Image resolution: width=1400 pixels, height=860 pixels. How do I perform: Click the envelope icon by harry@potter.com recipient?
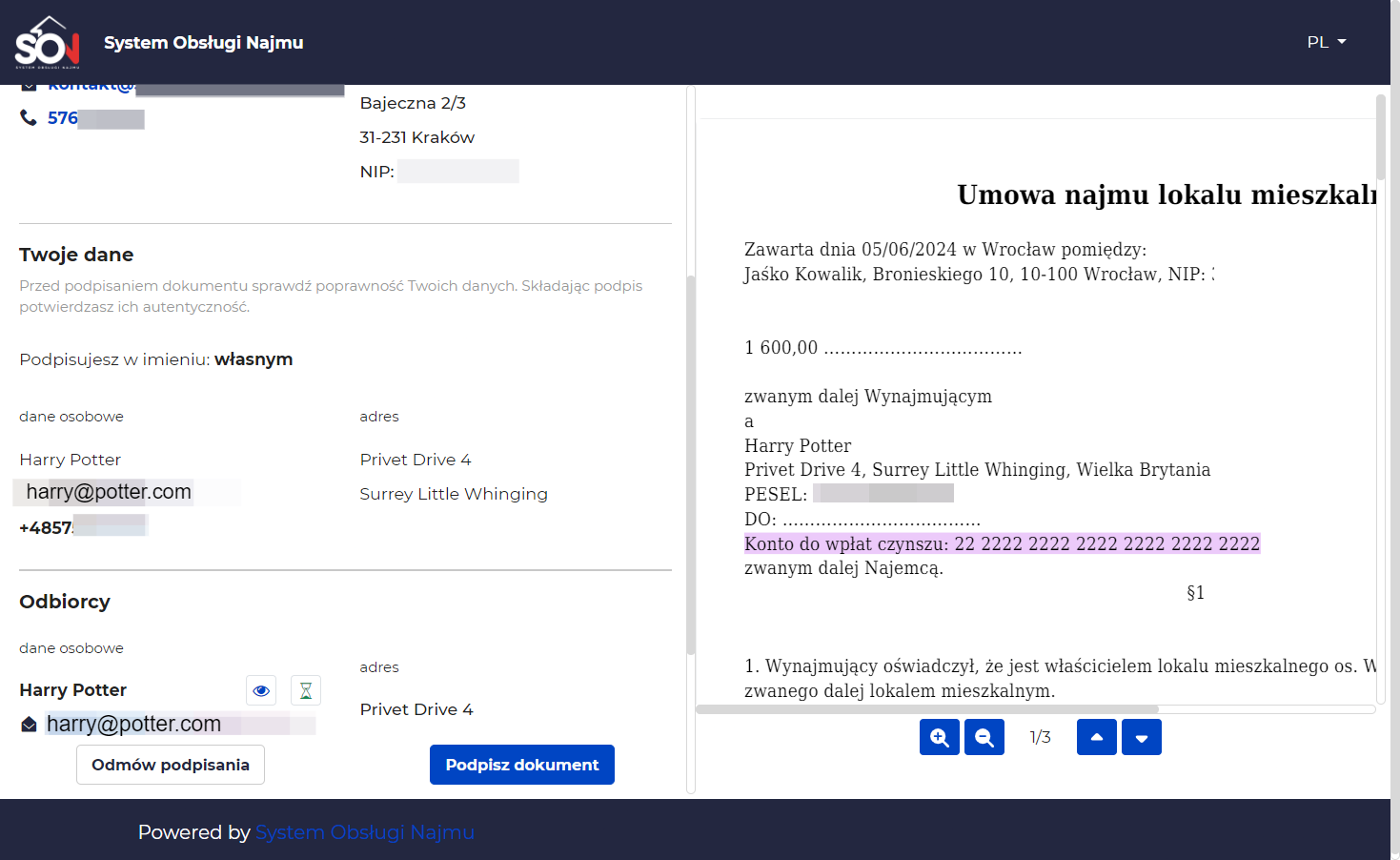point(29,725)
